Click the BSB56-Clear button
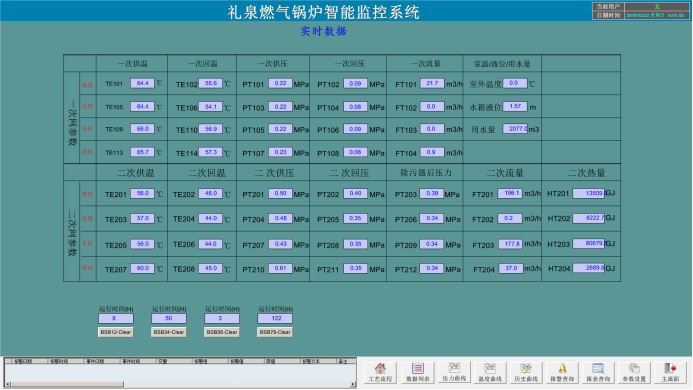This screenshot has width=693, height=390. (222, 332)
